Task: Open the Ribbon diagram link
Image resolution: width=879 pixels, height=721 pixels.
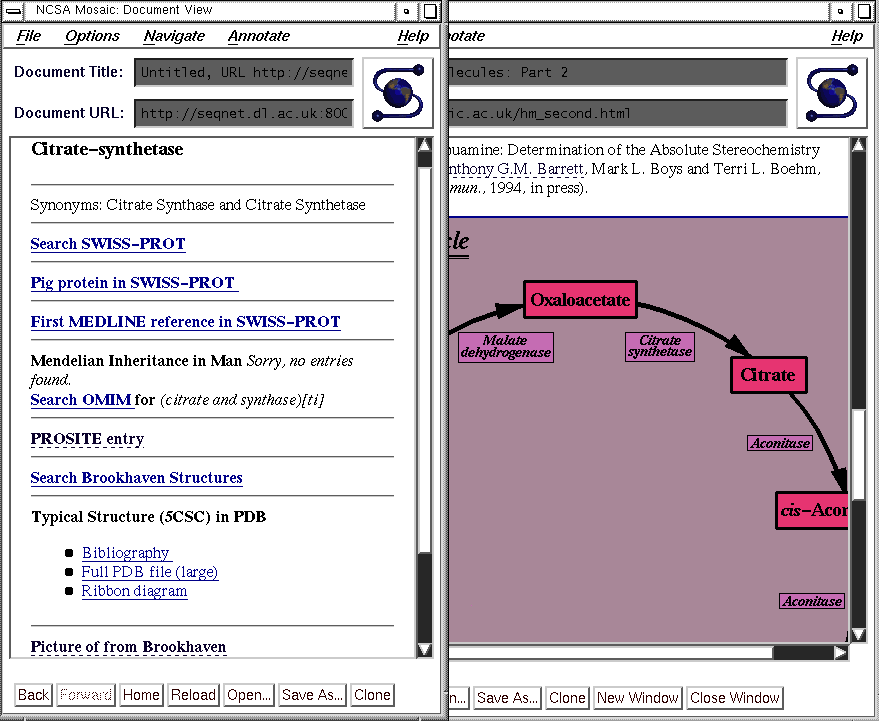Action: [x=134, y=591]
